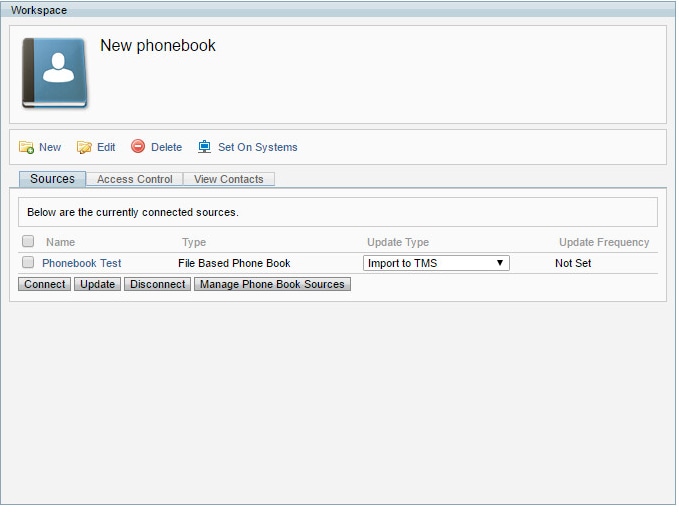The image size is (679, 512).
Task: Click the Delete toolbar label
Action: (x=166, y=147)
